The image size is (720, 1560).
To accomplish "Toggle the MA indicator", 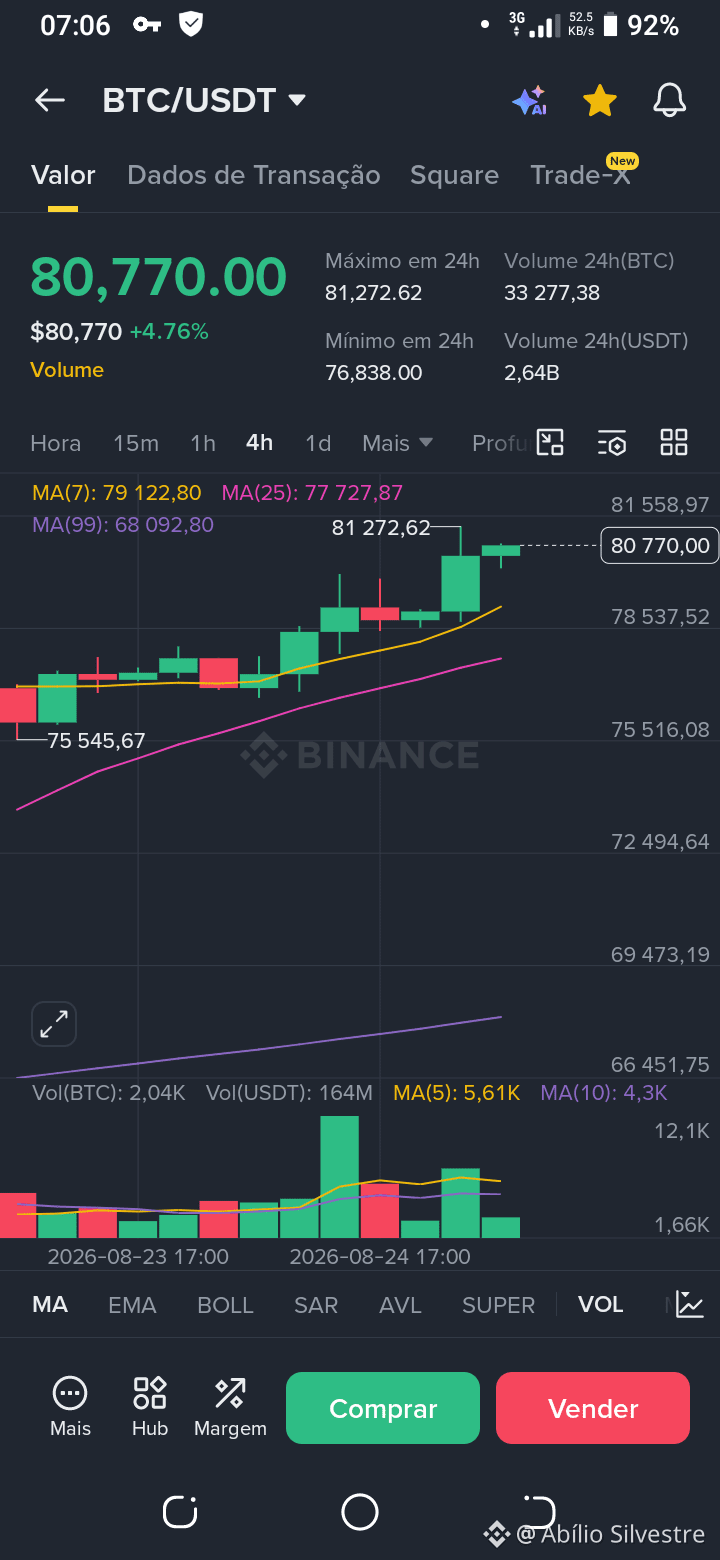I will pyautogui.click(x=50, y=1305).
